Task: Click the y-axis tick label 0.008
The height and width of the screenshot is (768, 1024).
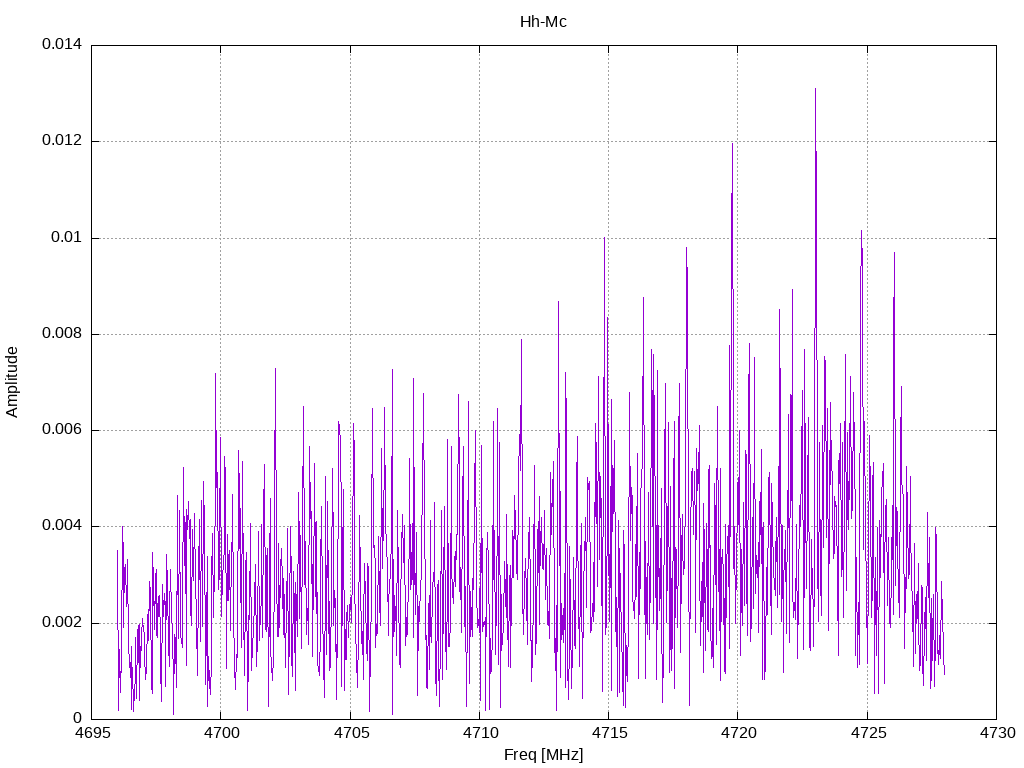Action: point(62,334)
